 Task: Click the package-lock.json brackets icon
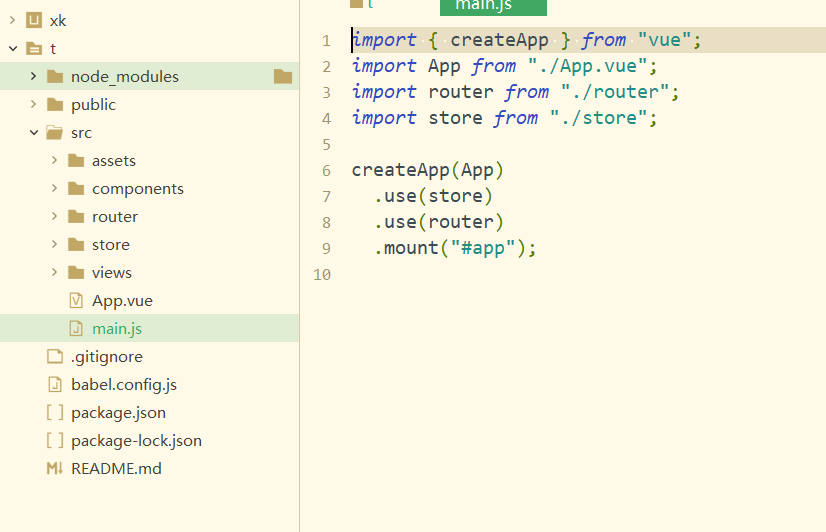55,440
